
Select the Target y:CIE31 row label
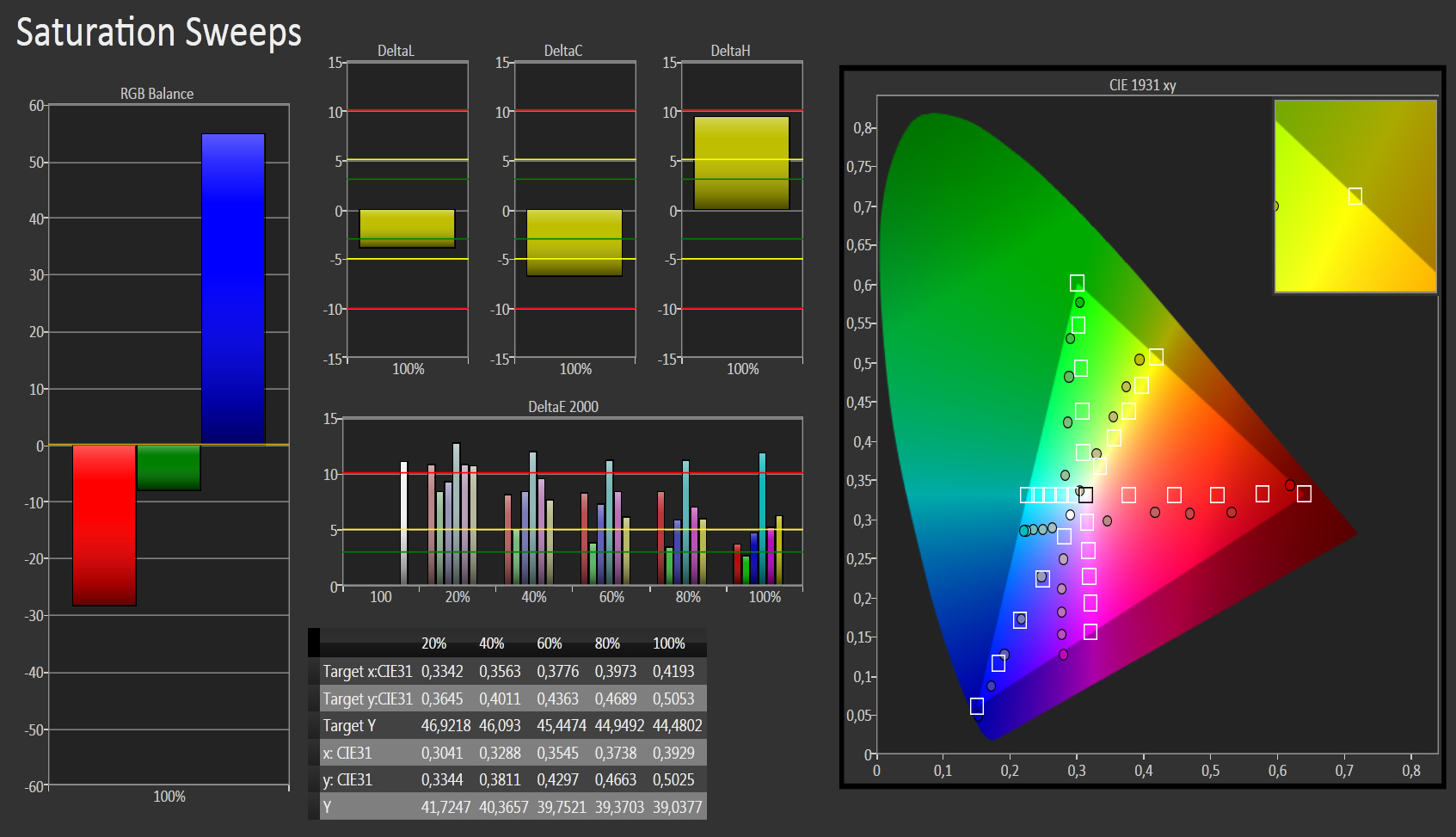tap(367, 699)
